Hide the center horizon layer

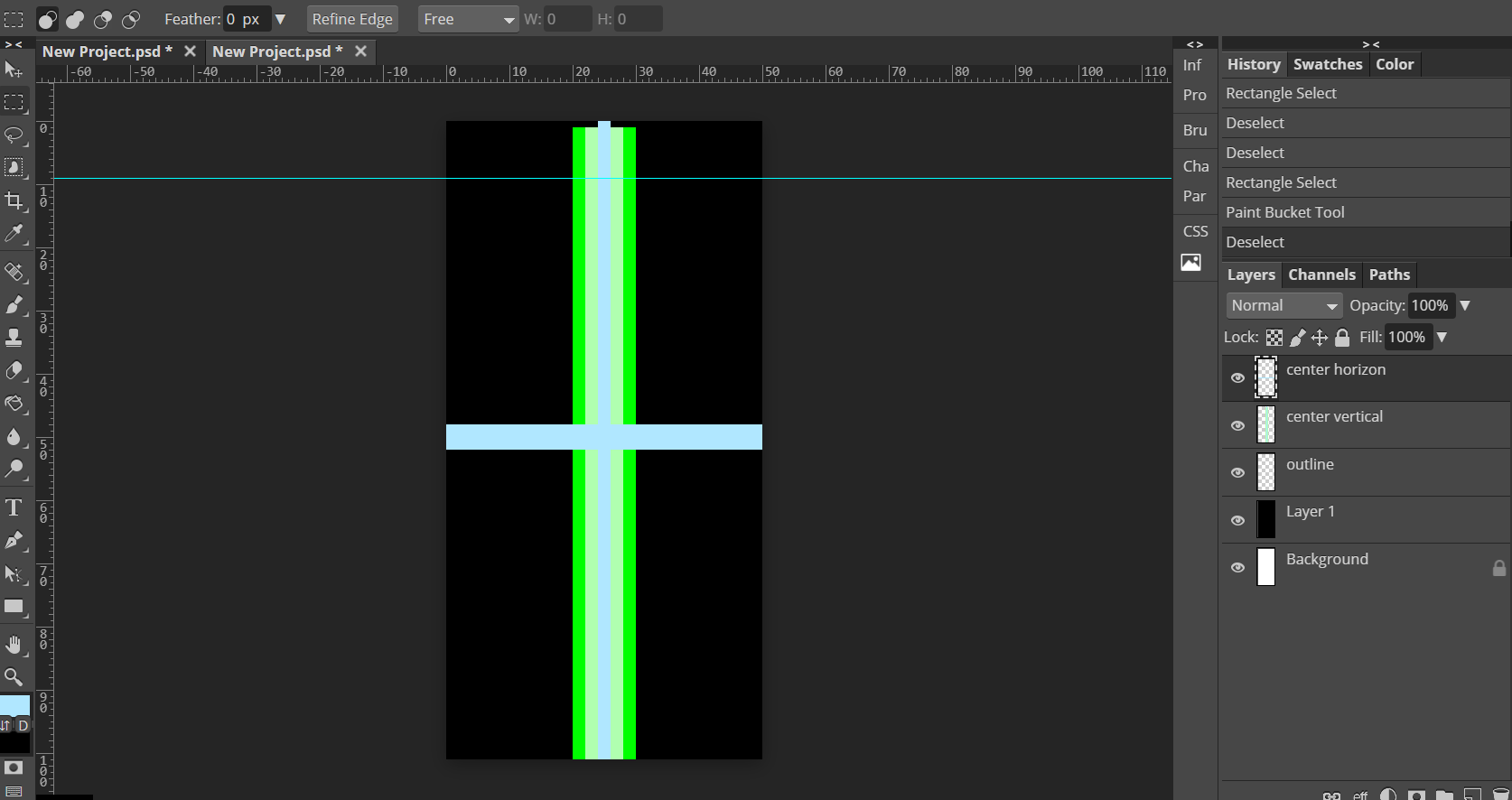[x=1238, y=378]
